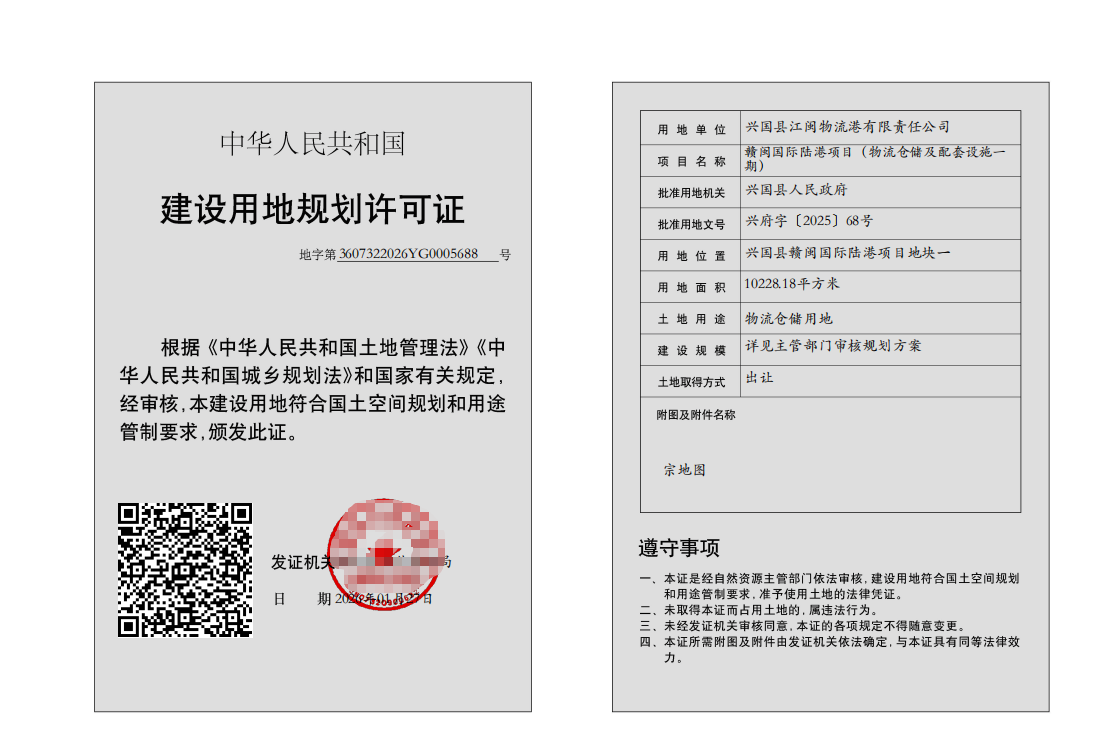Click the 遵守事项 section heading
The height and width of the screenshot is (746, 1114).
click(x=679, y=548)
